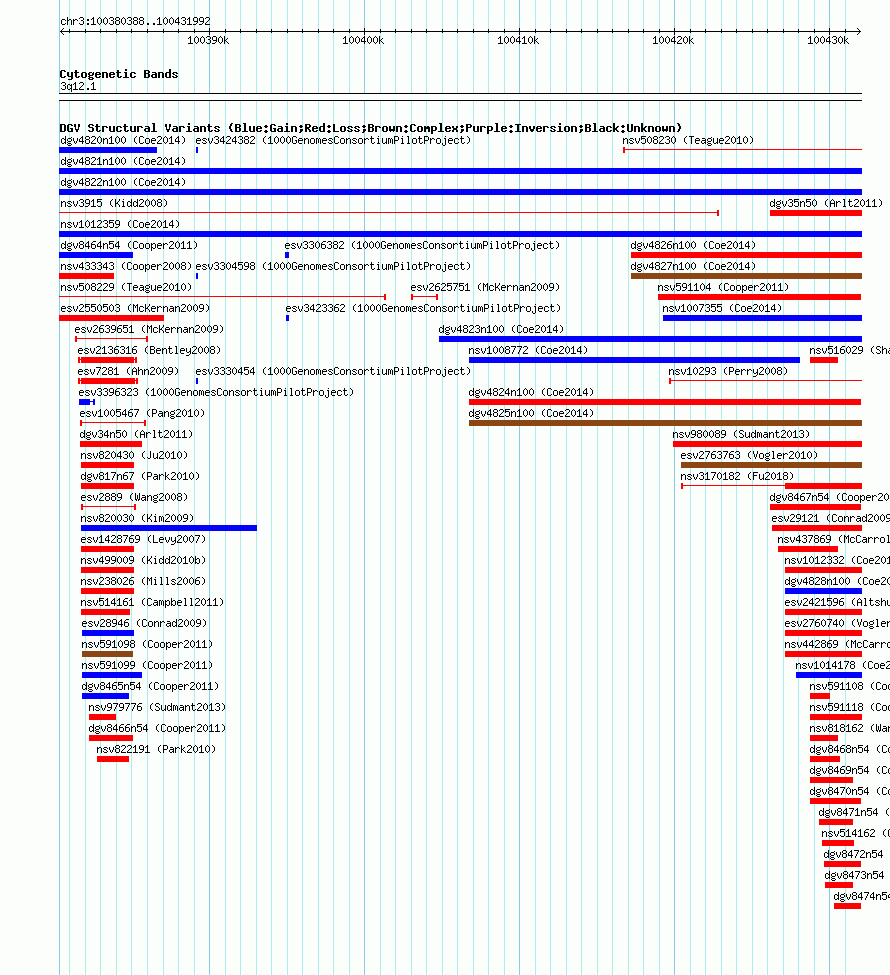The height and width of the screenshot is (975, 890).
Task: Open dgv8473n54 variant label
Action: (855, 876)
